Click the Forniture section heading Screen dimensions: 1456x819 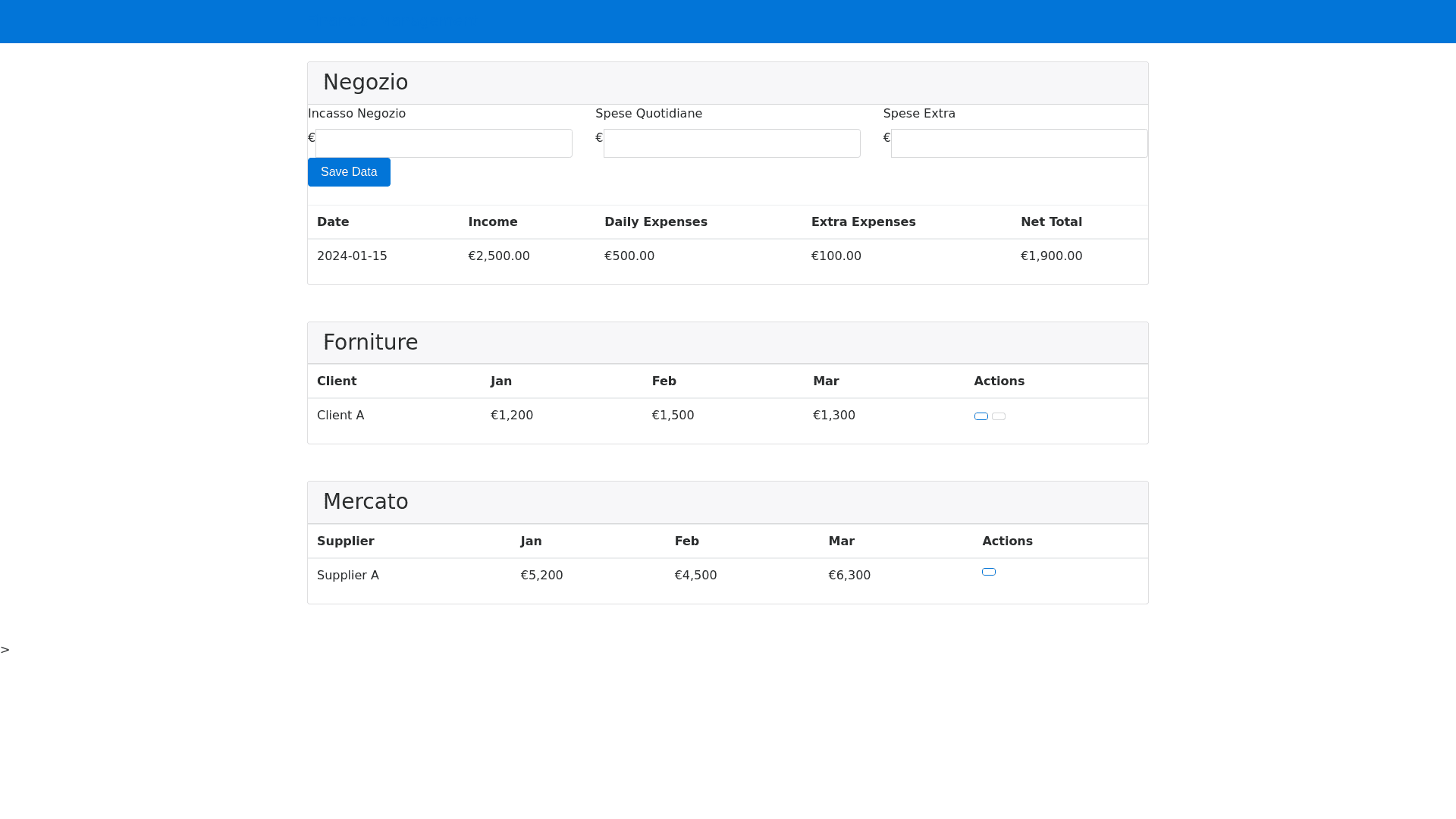(370, 342)
